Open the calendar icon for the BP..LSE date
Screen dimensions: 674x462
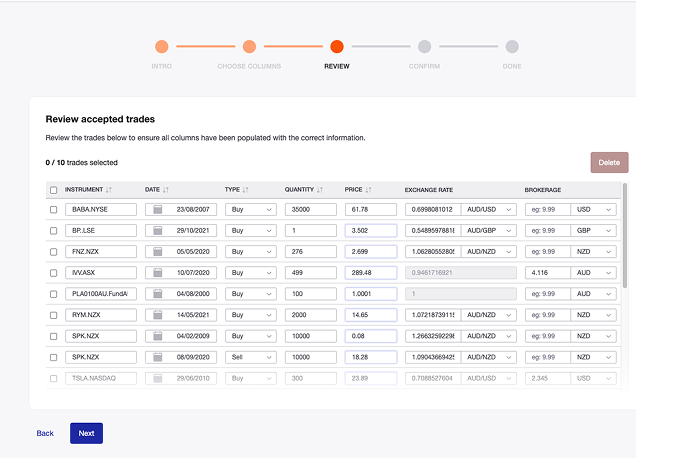click(x=158, y=231)
